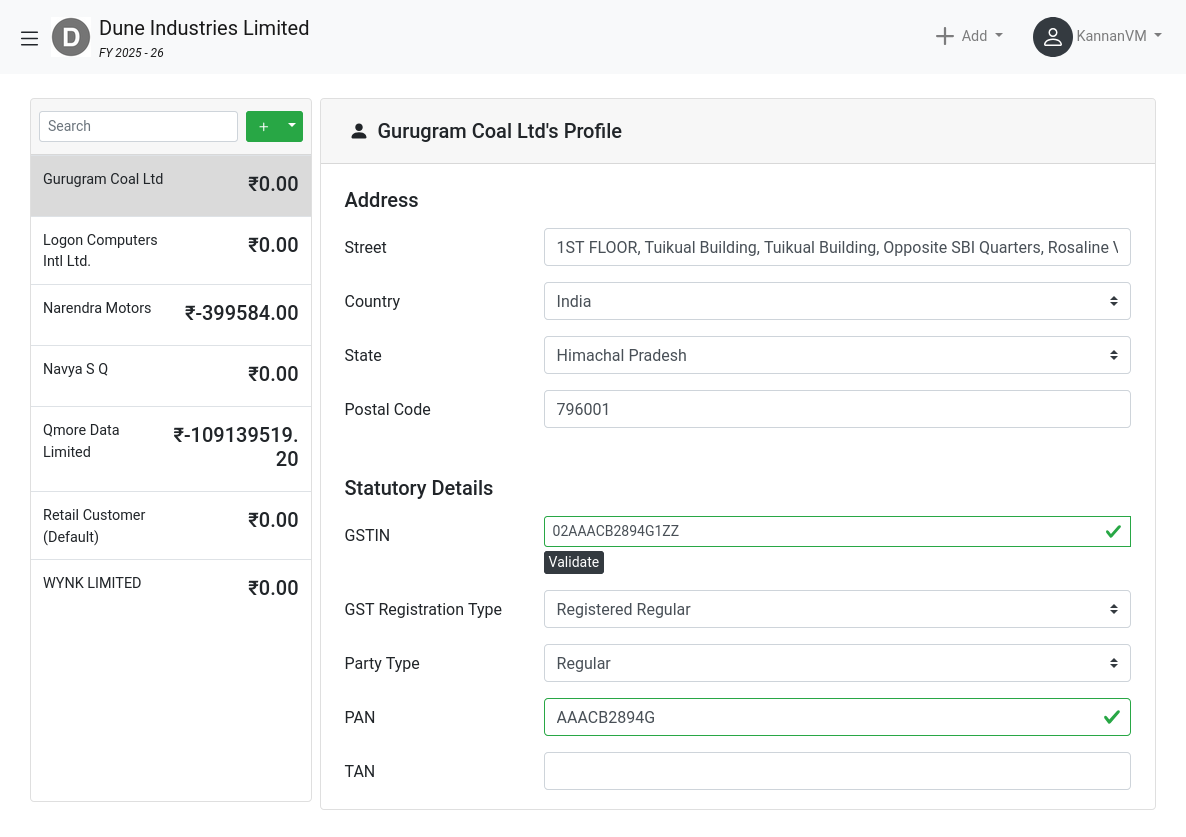Image resolution: width=1186 pixels, height=837 pixels.
Task: Open the Add dropdown in header
Action: 970,36
